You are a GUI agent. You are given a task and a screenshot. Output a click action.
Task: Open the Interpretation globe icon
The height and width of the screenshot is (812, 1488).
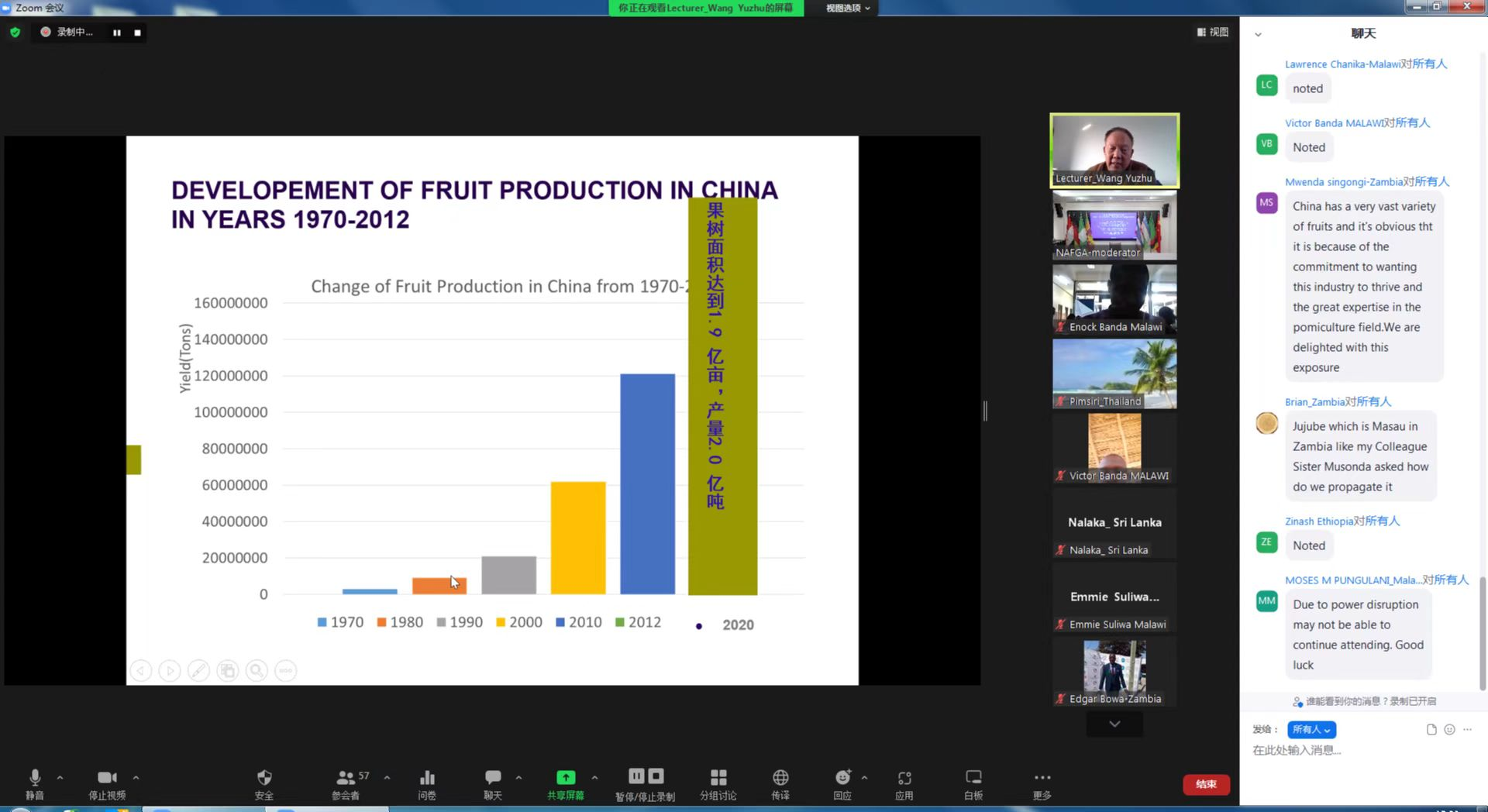tap(780, 783)
